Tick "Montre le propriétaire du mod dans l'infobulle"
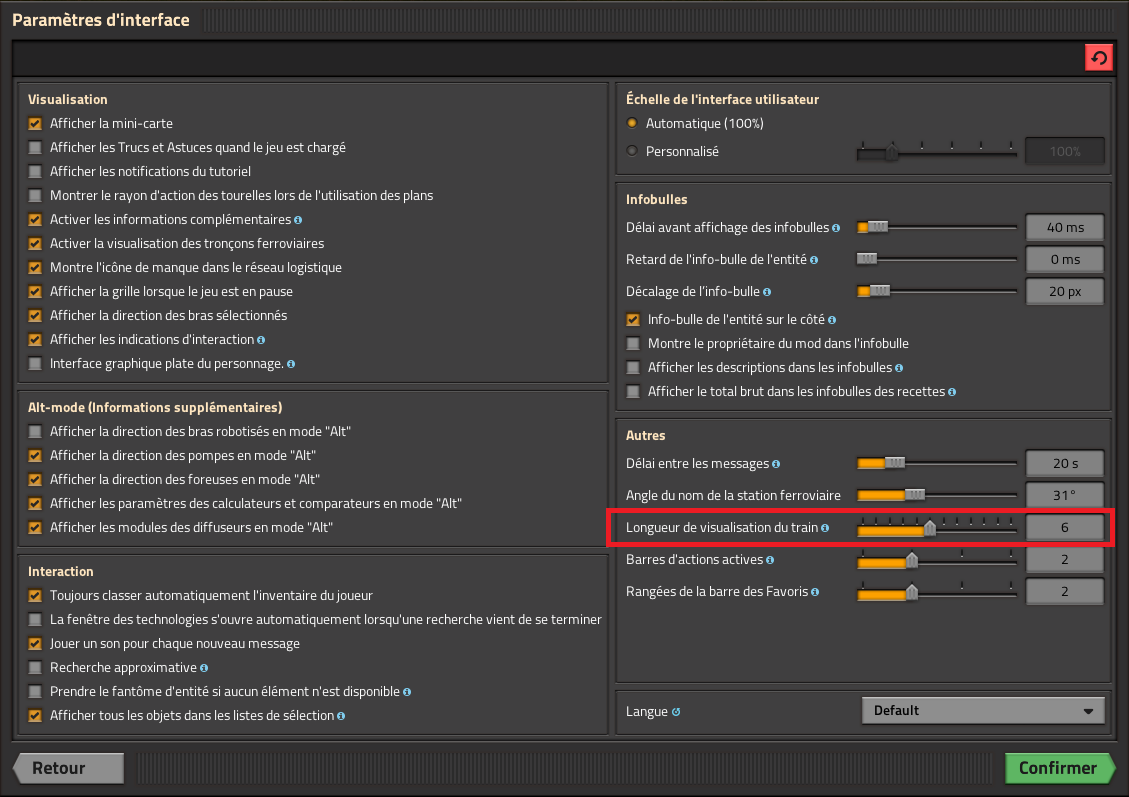This screenshot has width=1129, height=797. click(x=633, y=344)
